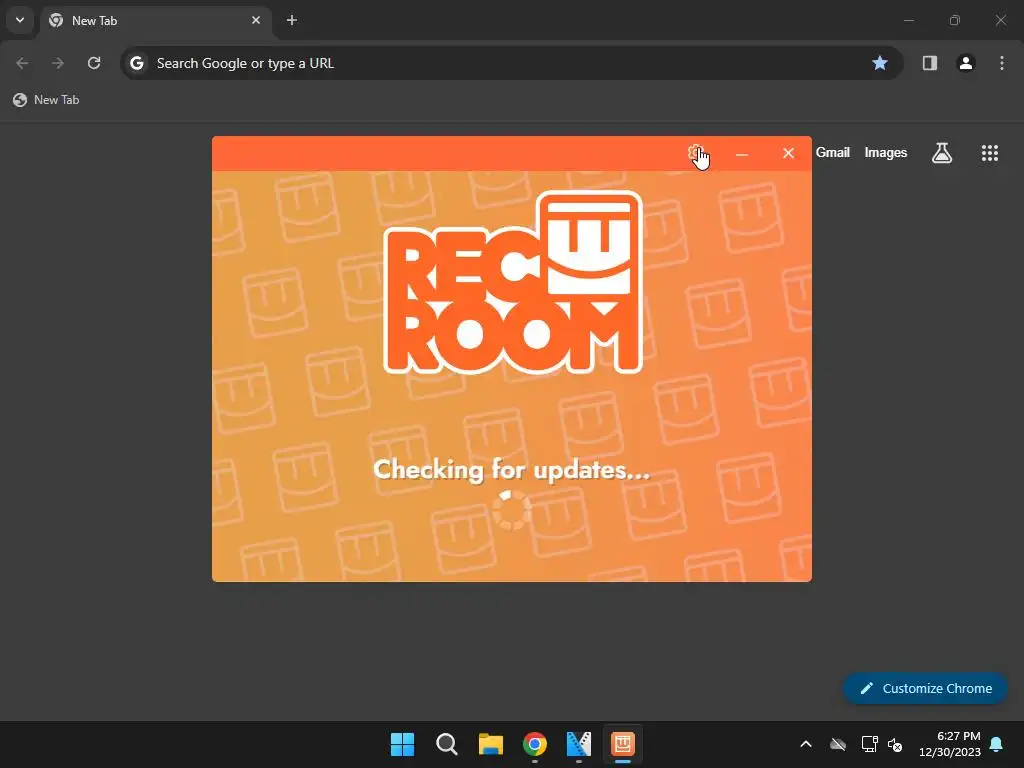Click the Google icon in the address bar
The width and height of the screenshot is (1024, 768).
click(136, 63)
